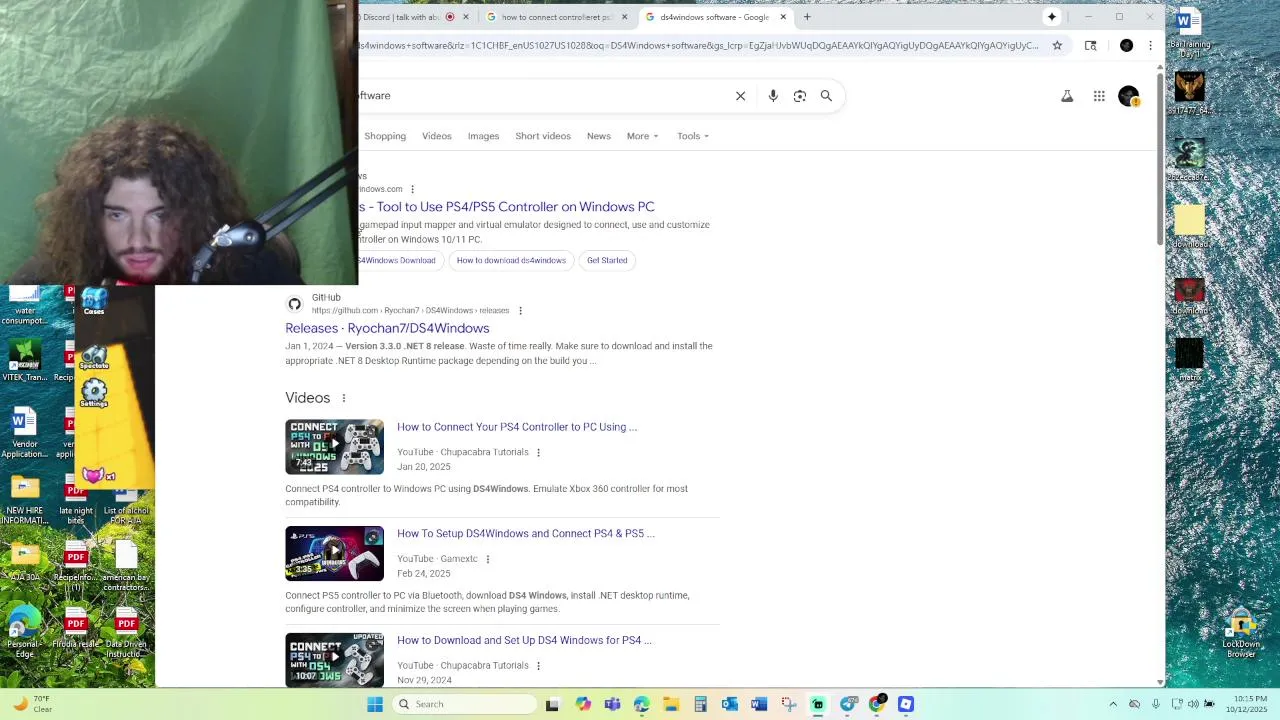The width and height of the screenshot is (1280, 720).
Task: Click the 3:35 PS5 video thumbnail
Action: tap(334, 554)
